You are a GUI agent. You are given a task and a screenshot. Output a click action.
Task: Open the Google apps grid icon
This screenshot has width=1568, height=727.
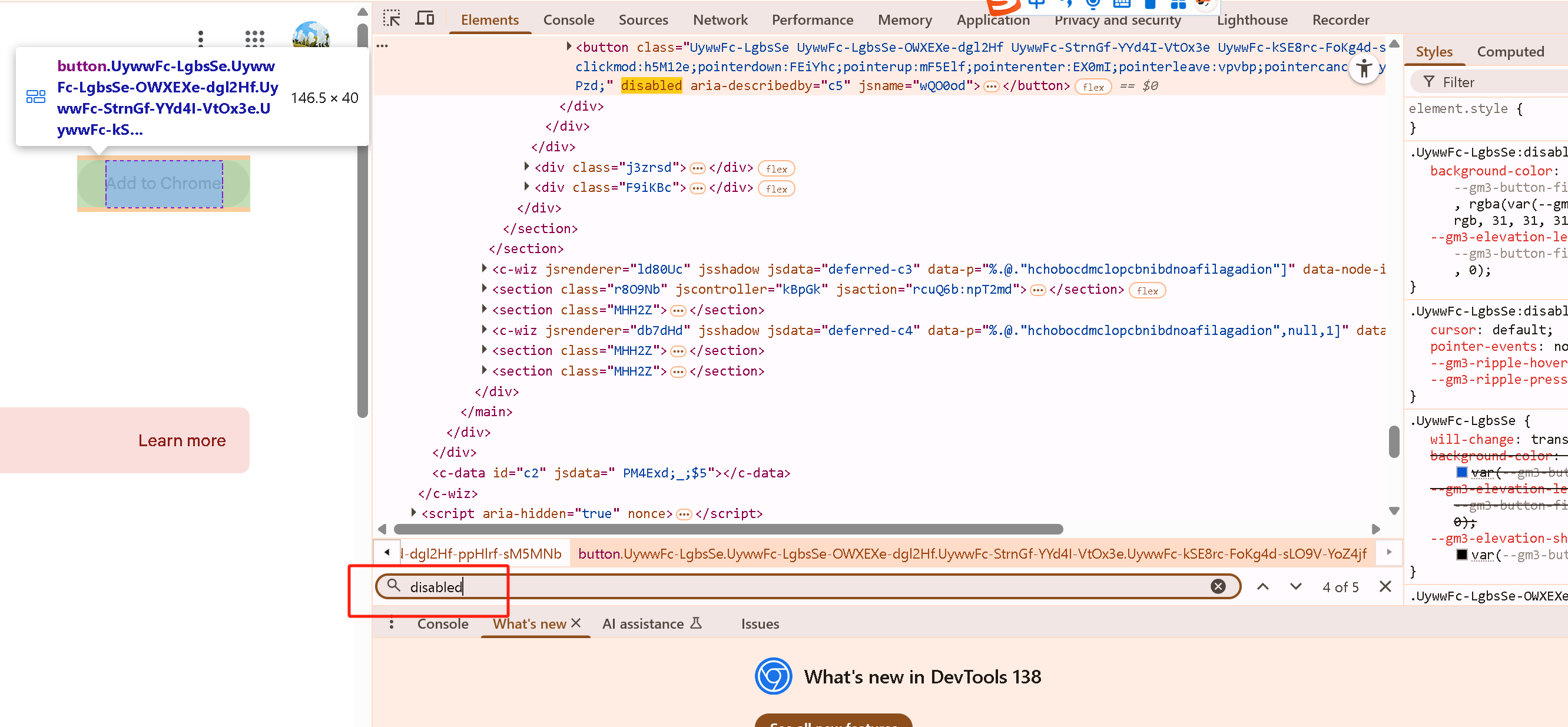point(254,39)
